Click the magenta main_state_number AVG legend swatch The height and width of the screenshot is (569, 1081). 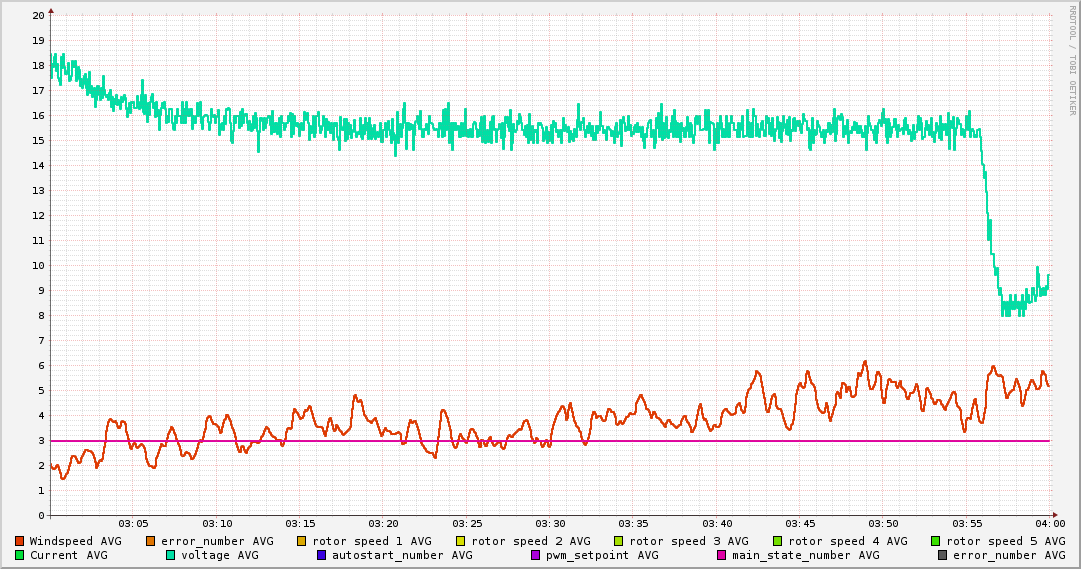(x=722, y=555)
